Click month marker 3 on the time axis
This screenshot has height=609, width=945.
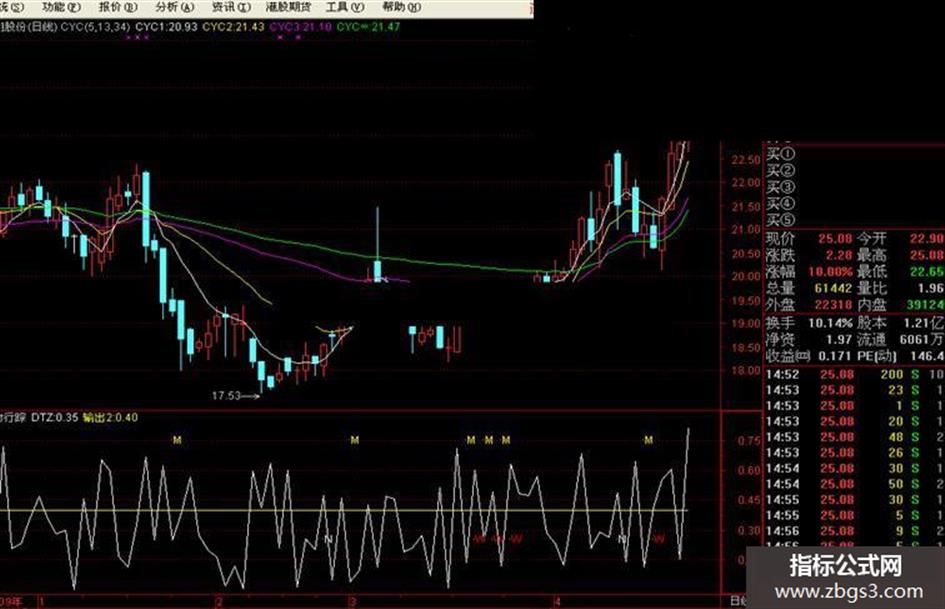[354, 601]
